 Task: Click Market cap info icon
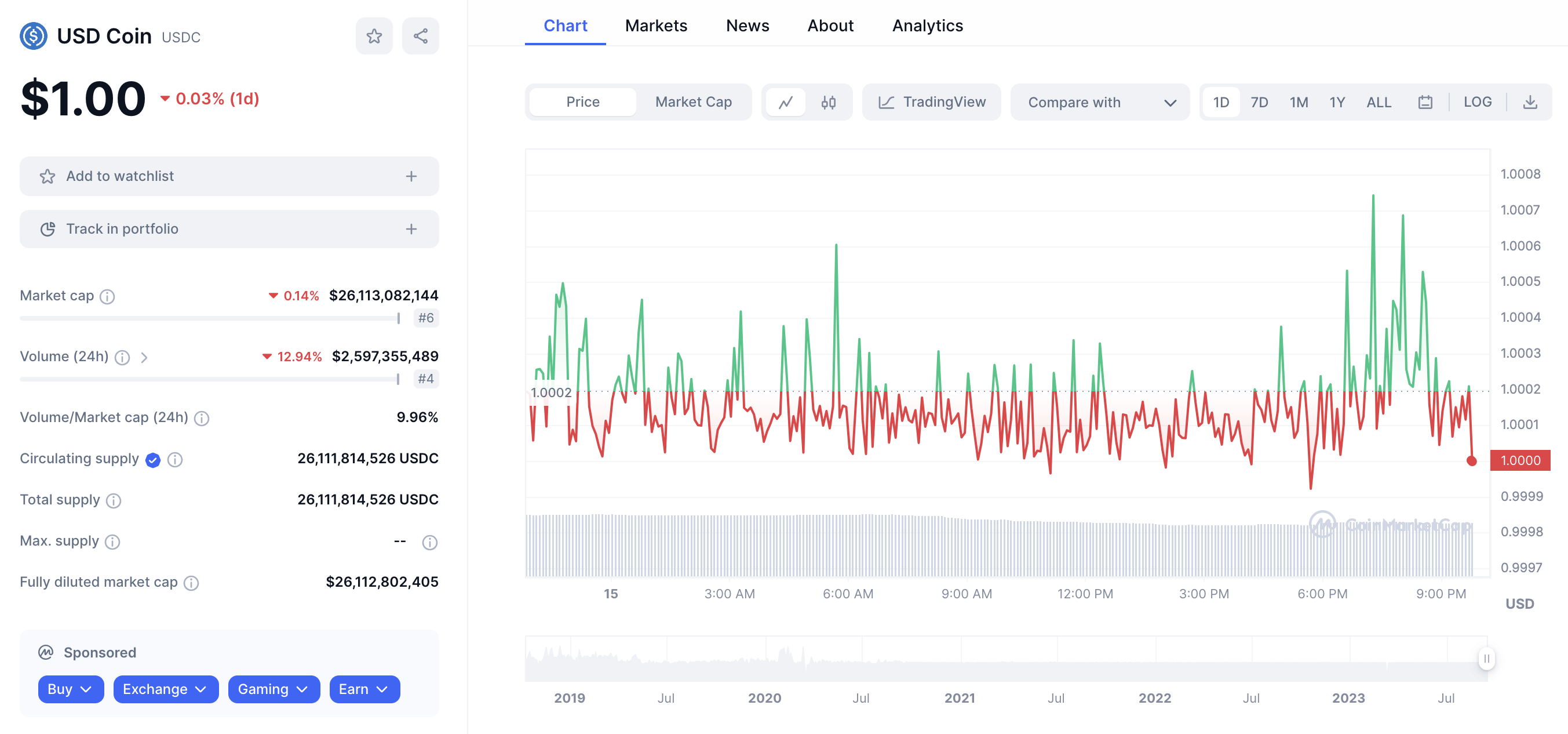pos(107,297)
